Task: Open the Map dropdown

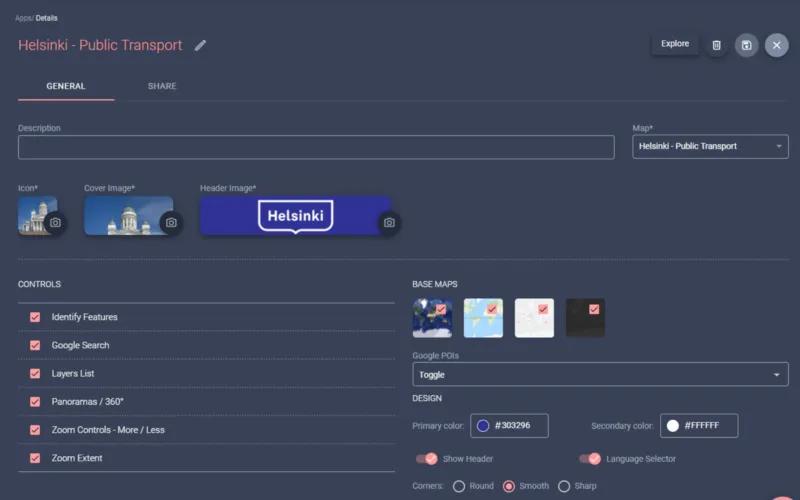Action: pos(710,146)
